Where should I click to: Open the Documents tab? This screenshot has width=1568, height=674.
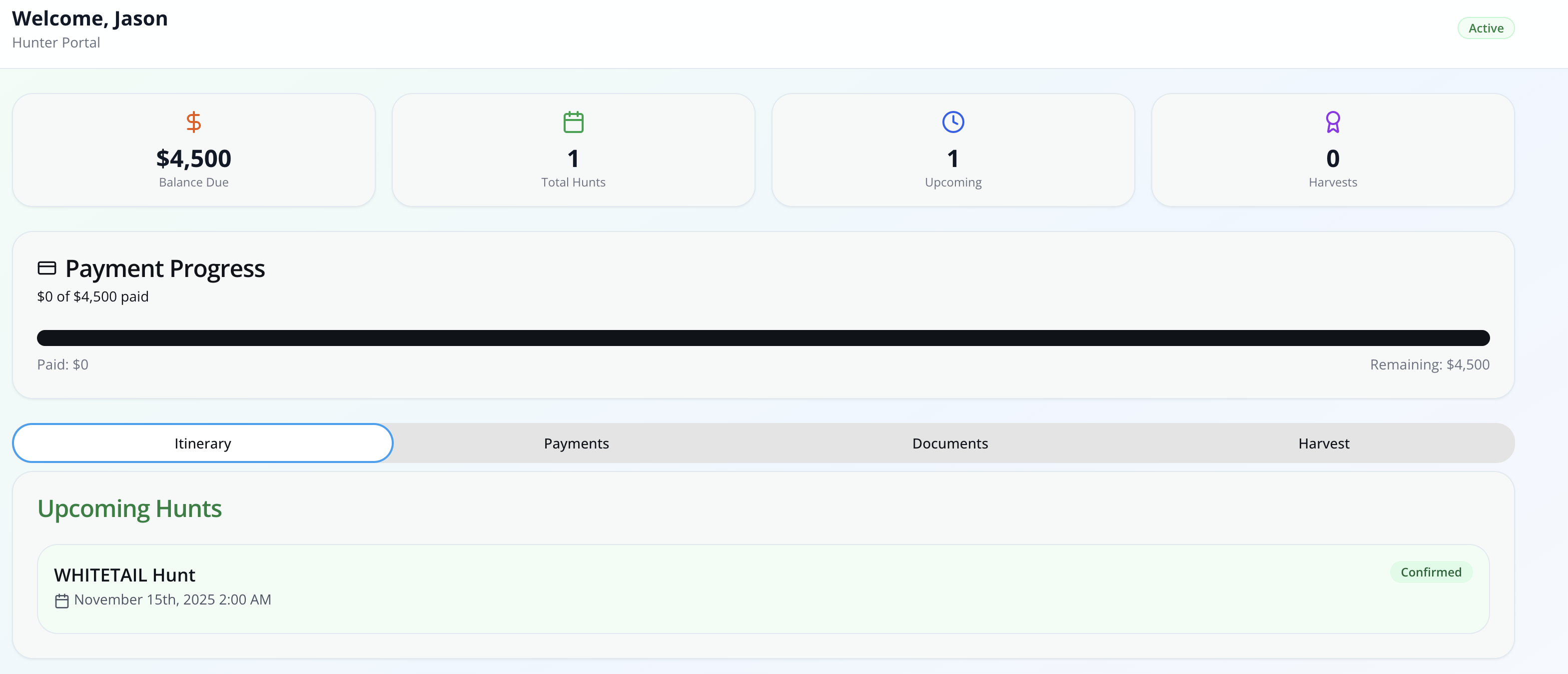pos(949,443)
